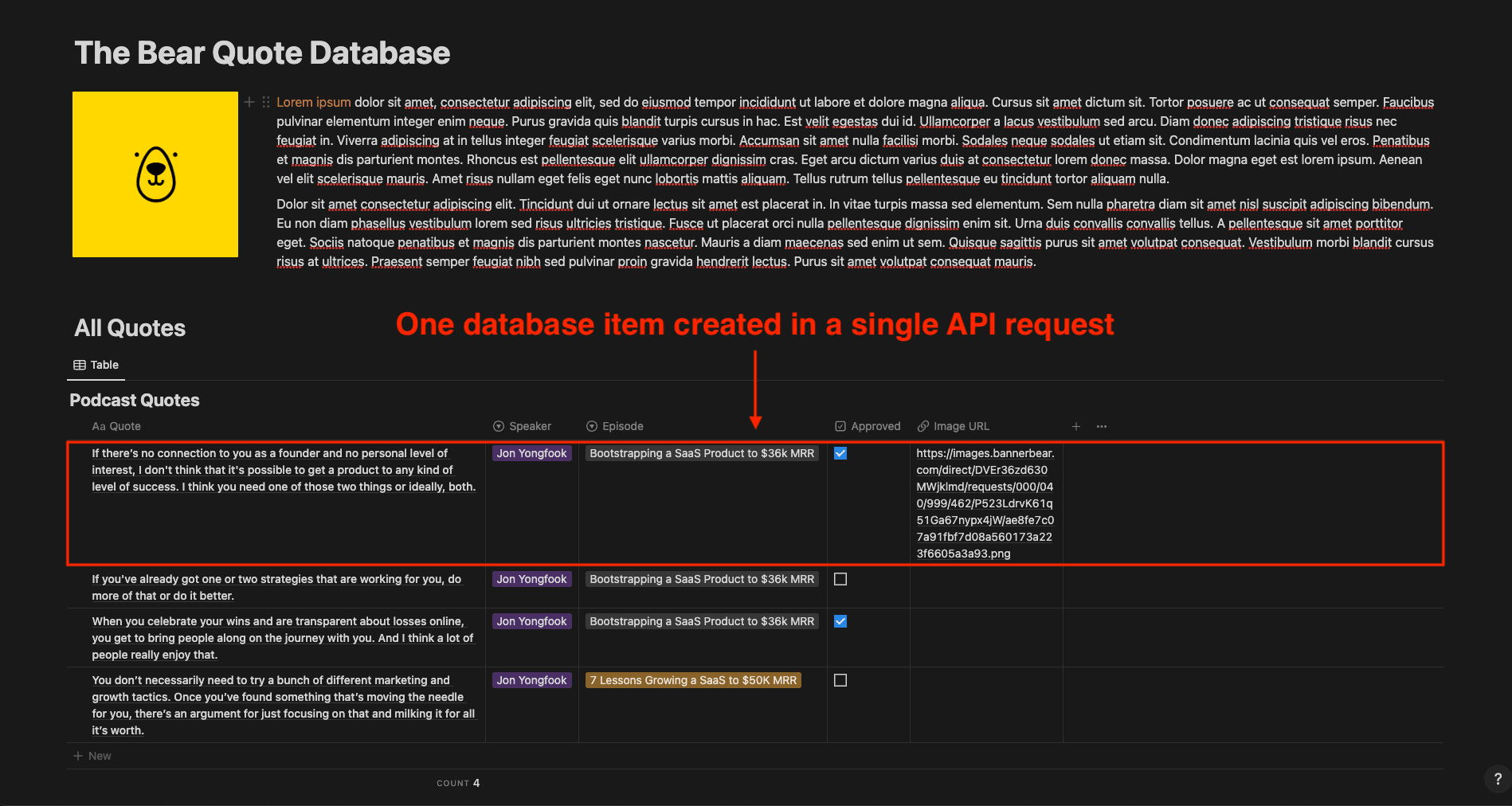Check Approved for the second quote row
The width and height of the screenshot is (1512, 806).
pos(840,579)
